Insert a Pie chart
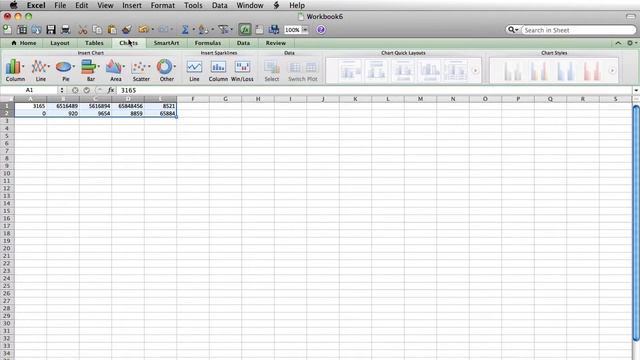Screen dimensions: 640x360 pyautogui.click(x=65, y=70)
